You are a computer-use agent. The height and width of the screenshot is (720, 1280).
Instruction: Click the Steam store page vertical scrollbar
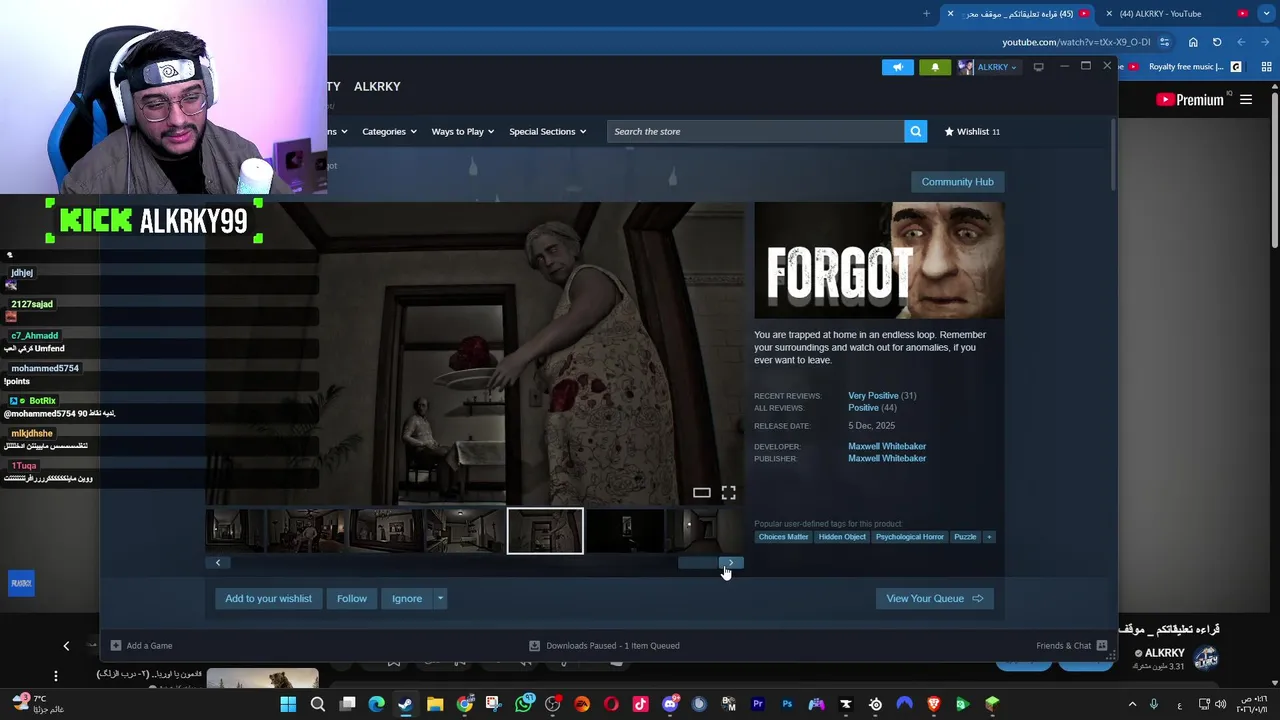[x=1113, y=155]
